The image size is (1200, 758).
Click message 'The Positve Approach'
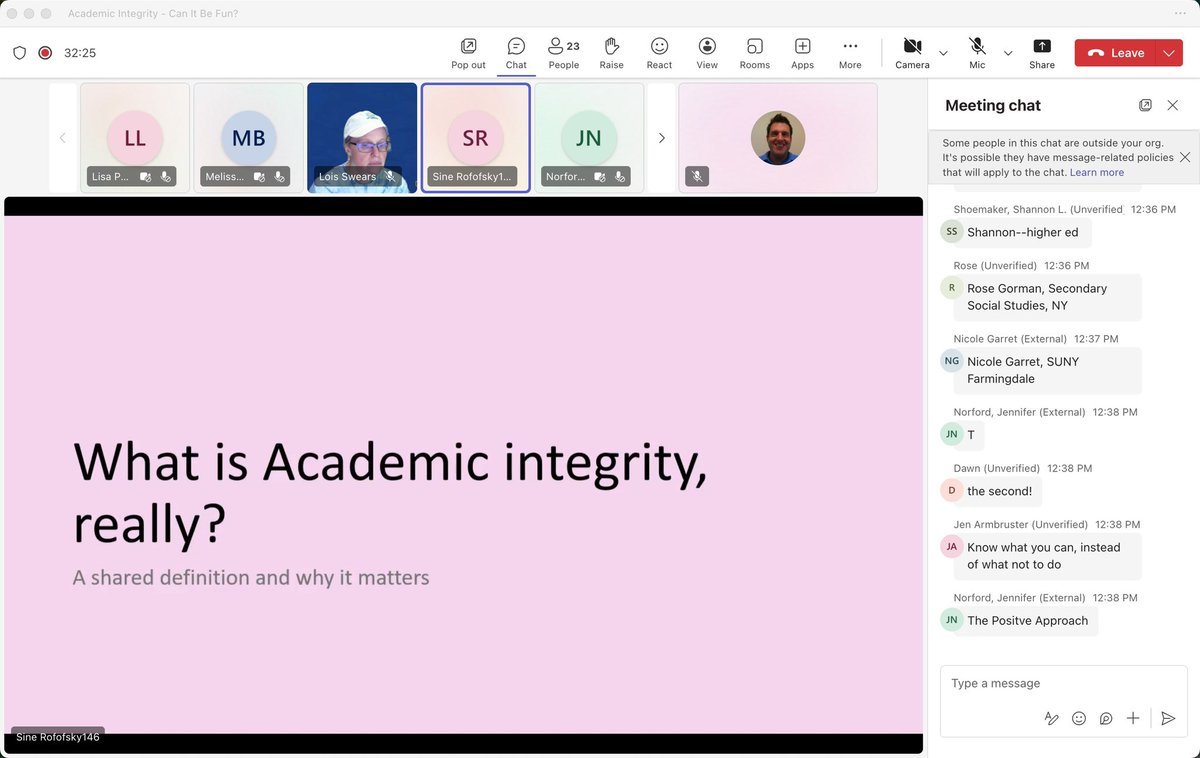tap(1027, 620)
